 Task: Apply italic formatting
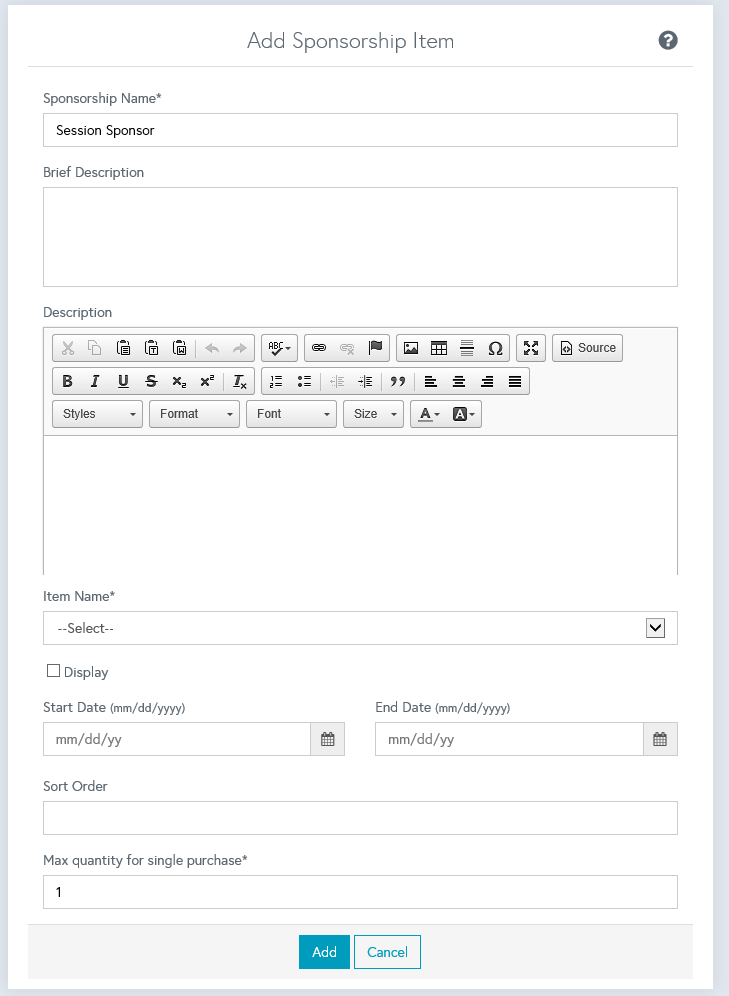[x=95, y=381]
